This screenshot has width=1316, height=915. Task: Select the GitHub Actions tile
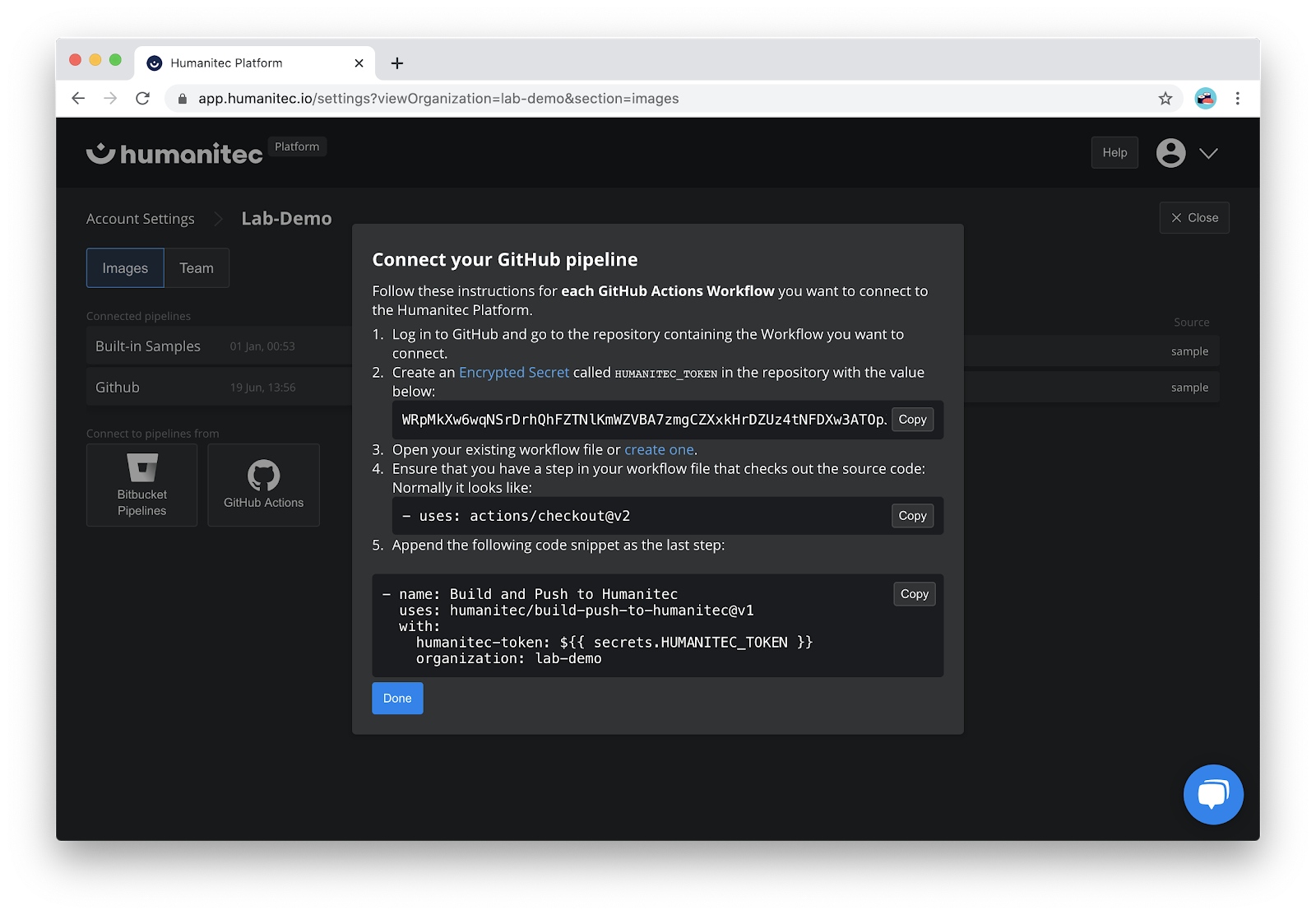263,485
